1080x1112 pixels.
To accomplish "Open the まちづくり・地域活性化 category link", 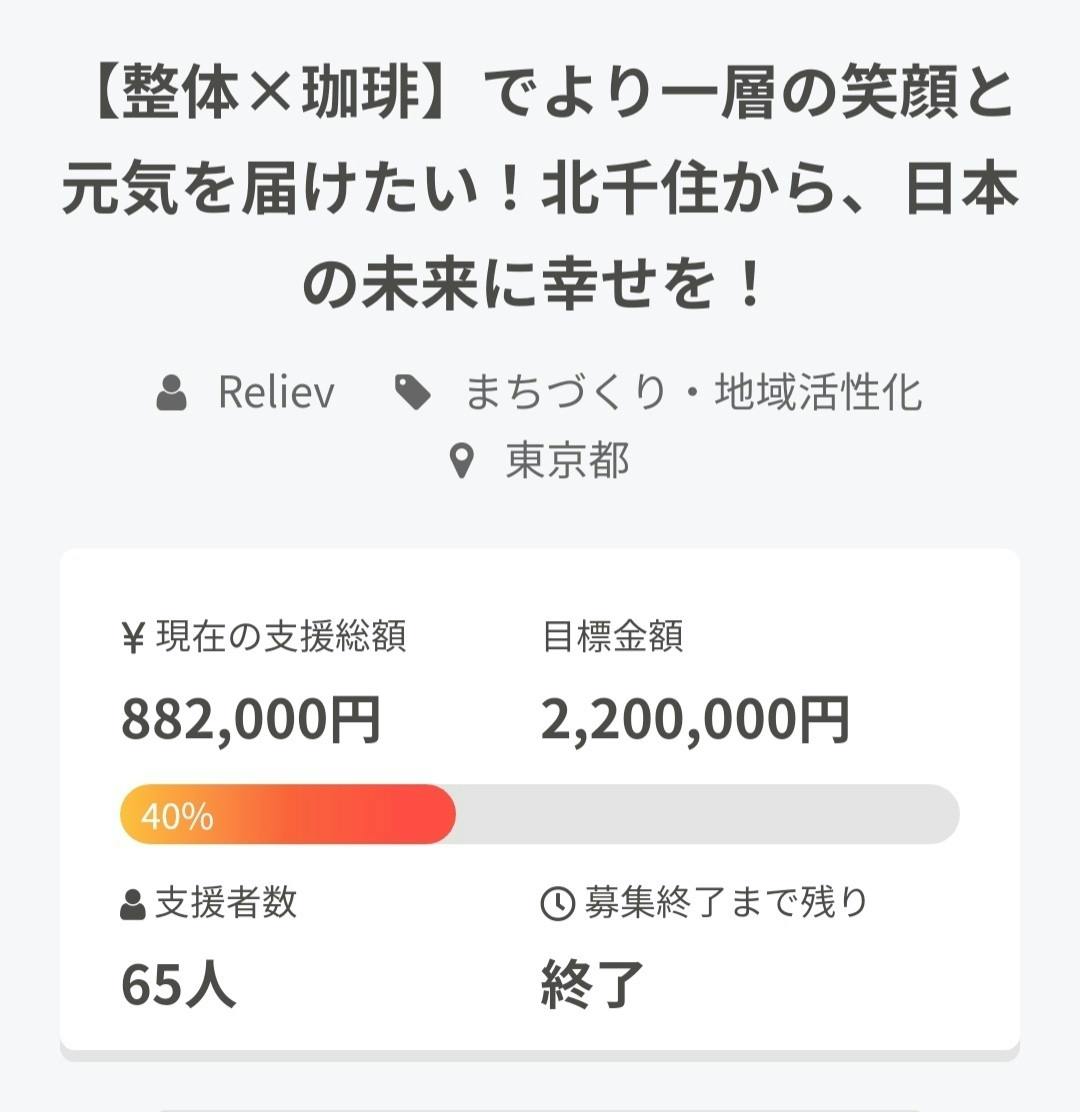I will (693, 393).
